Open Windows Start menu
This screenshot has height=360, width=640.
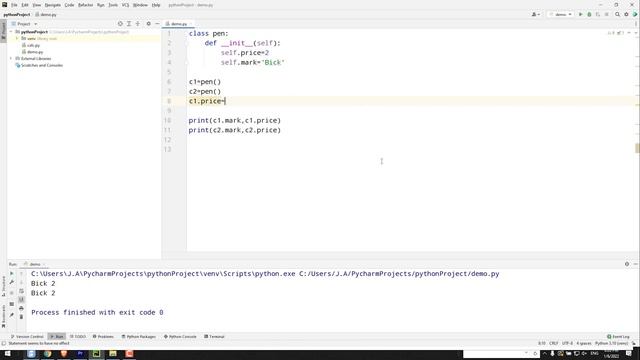tap(7, 353)
